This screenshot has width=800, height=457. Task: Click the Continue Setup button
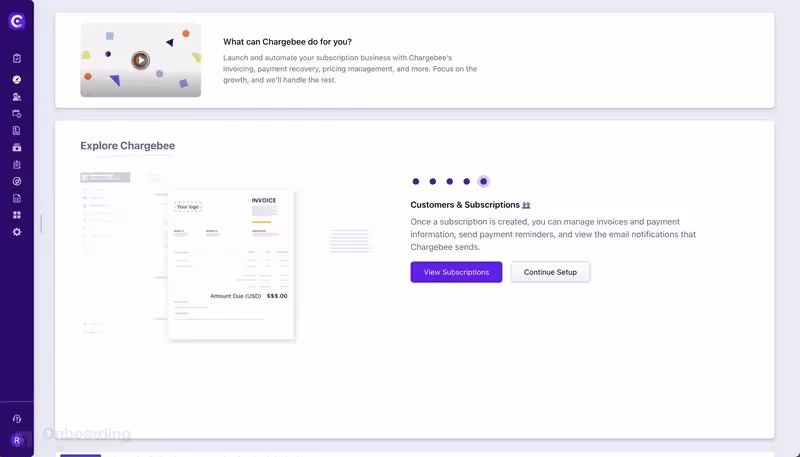(550, 272)
